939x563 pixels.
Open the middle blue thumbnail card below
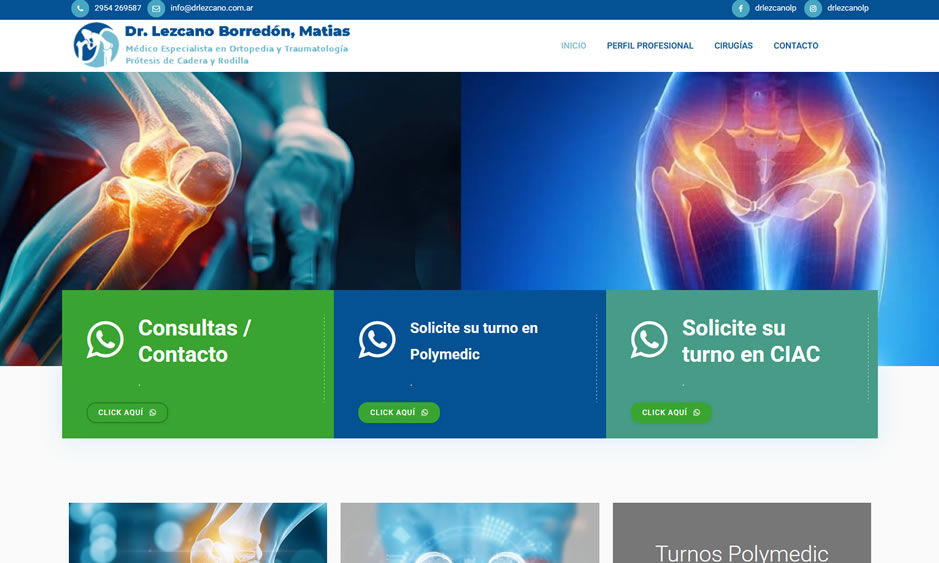(x=470, y=532)
